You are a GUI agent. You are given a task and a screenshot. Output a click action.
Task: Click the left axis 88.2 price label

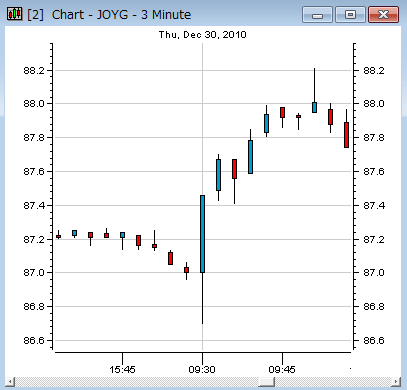(34, 71)
